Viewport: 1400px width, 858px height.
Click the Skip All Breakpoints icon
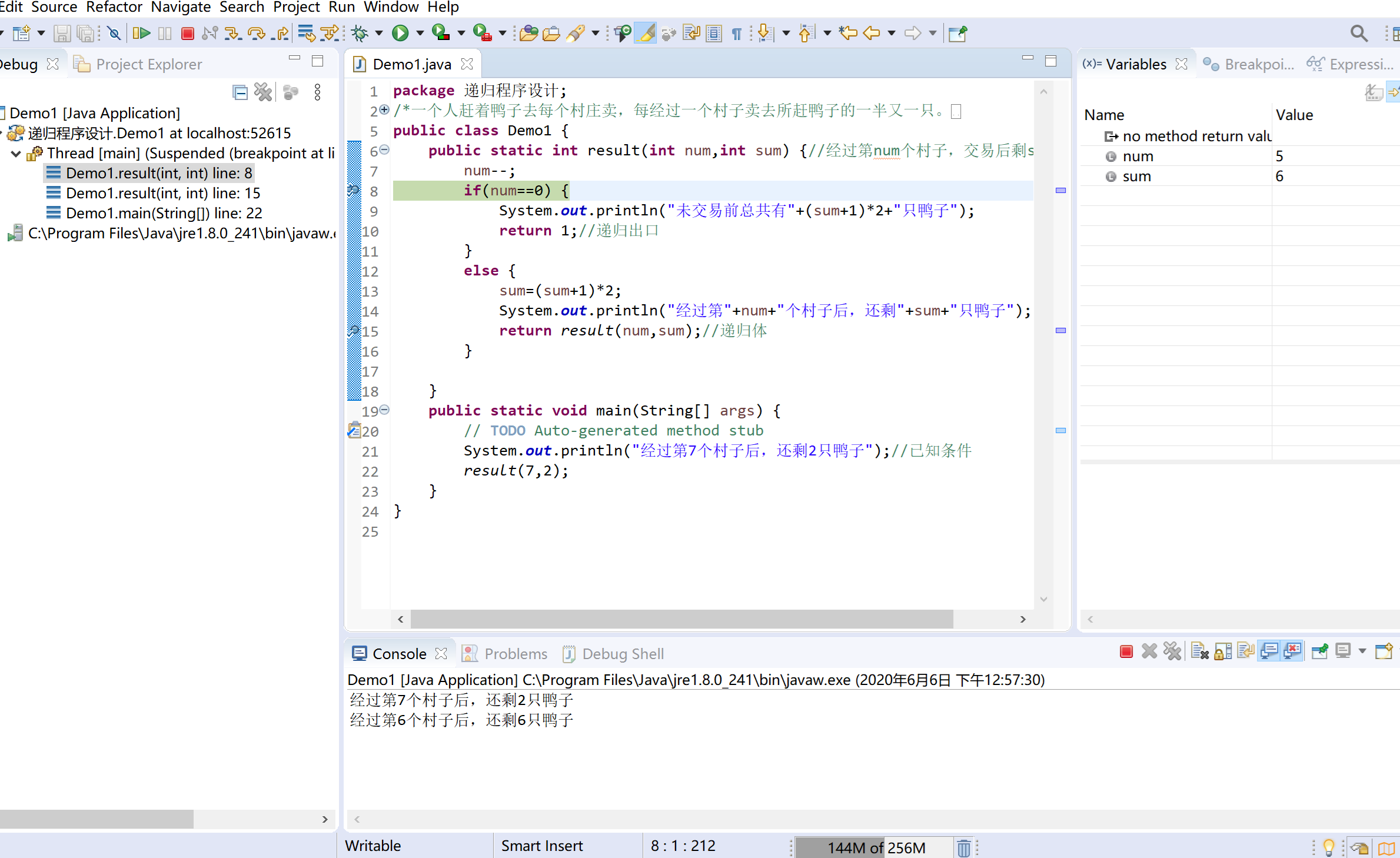coord(114,34)
